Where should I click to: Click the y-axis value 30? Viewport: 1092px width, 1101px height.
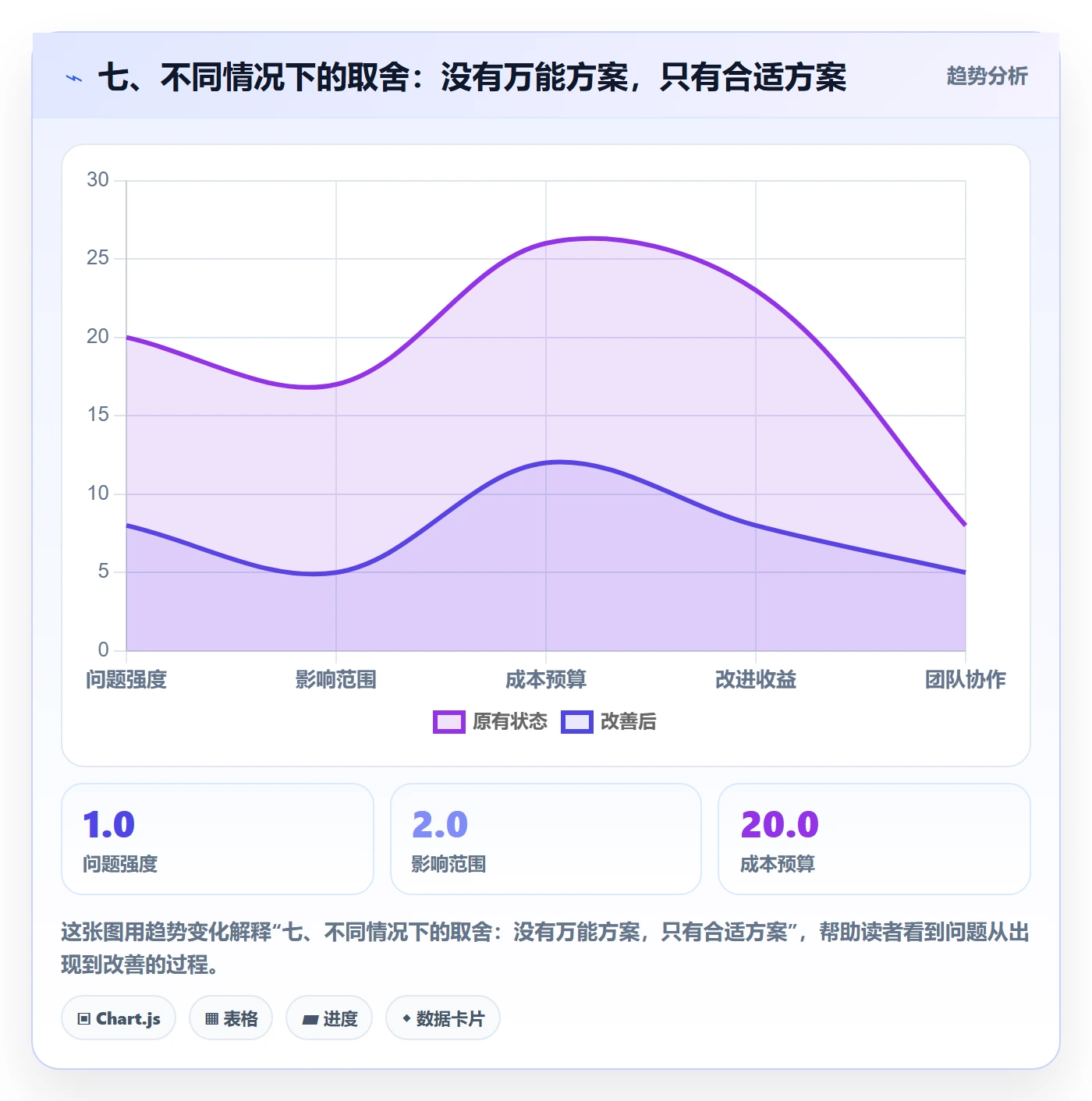click(x=97, y=180)
